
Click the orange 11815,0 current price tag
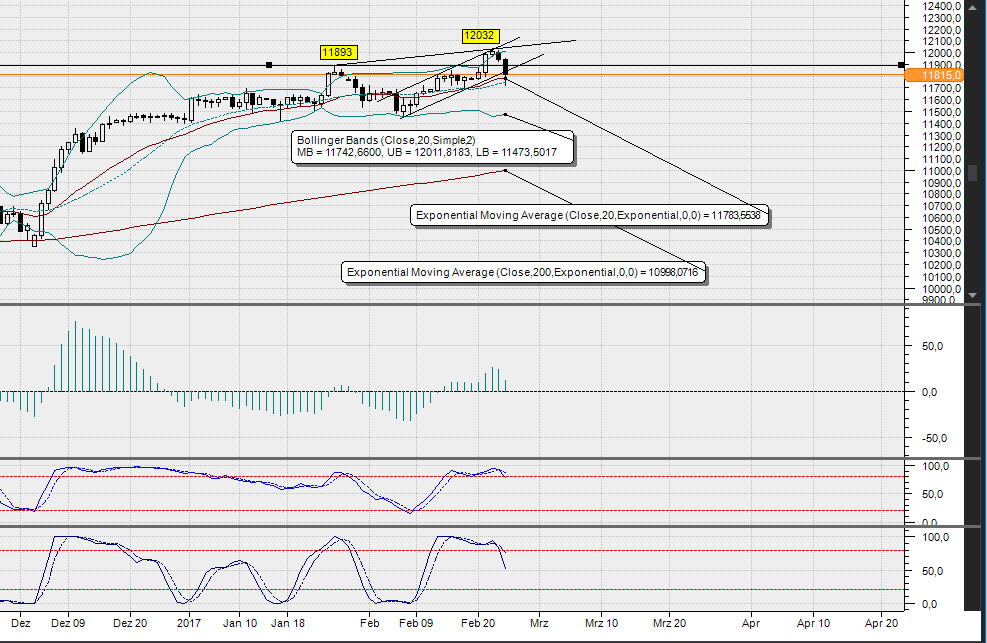click(x=933, y=75)
